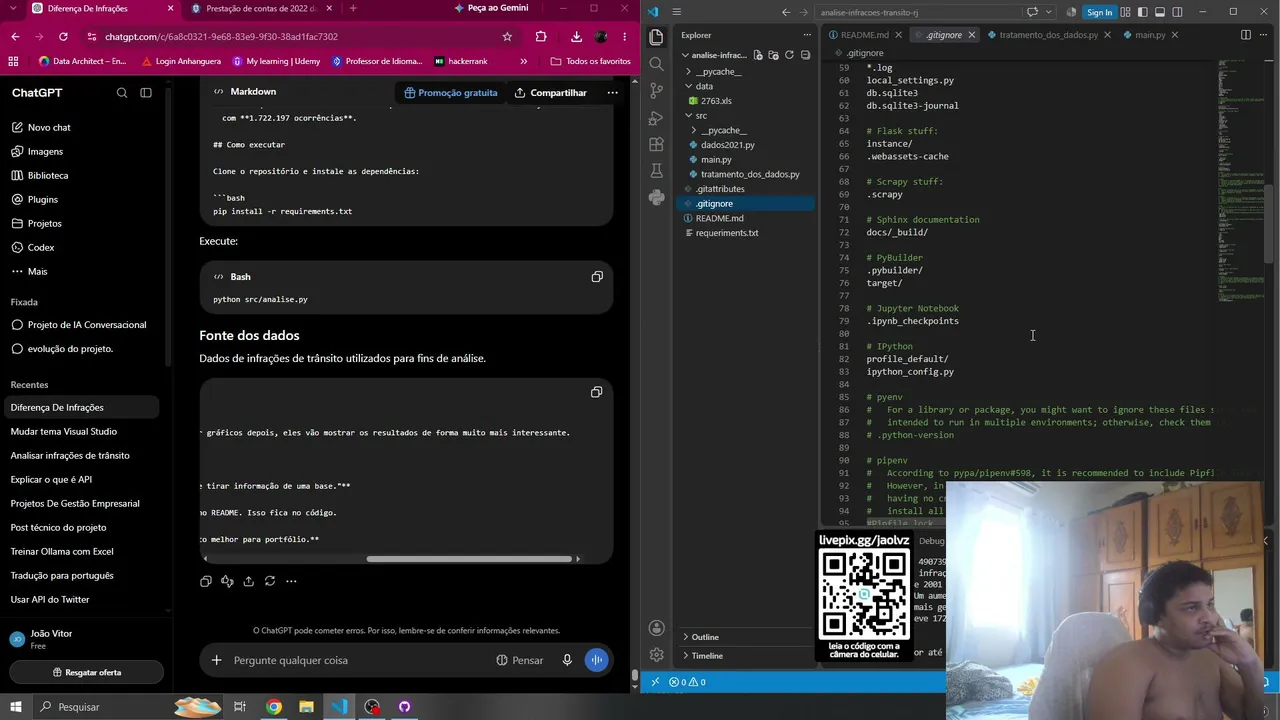Toggle the Pensar thinking mode
This screenshot has width=1280, height=720.
520,660
